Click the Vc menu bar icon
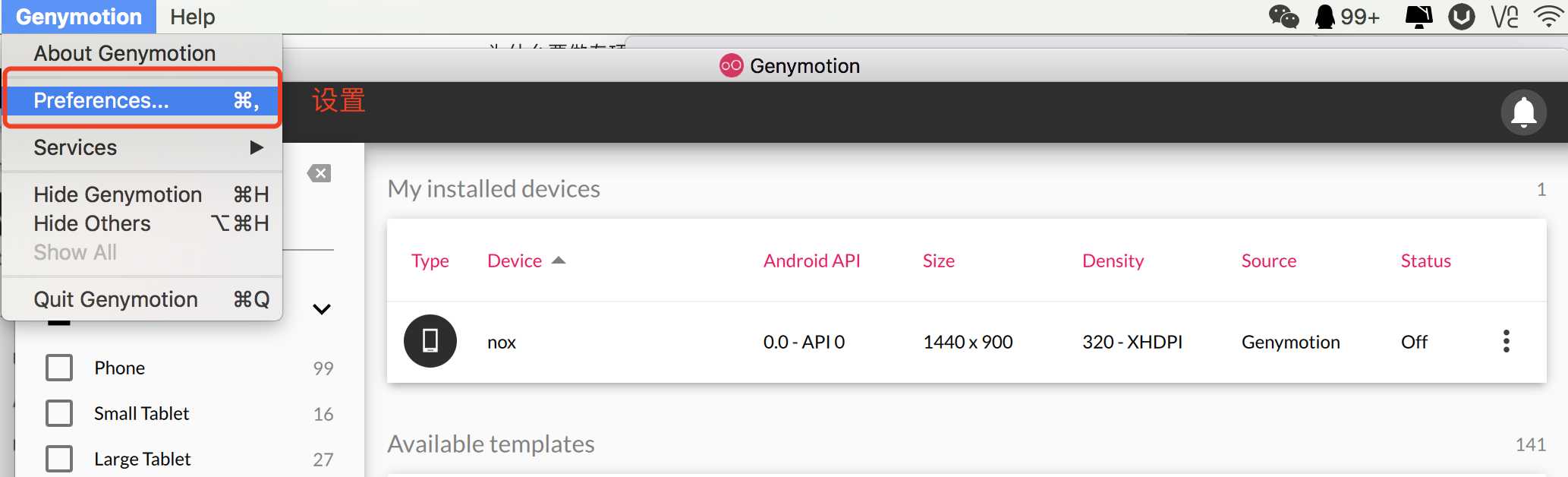Image resolution: width=1568 pixels, height=477 pixels. coord(1504,16)
